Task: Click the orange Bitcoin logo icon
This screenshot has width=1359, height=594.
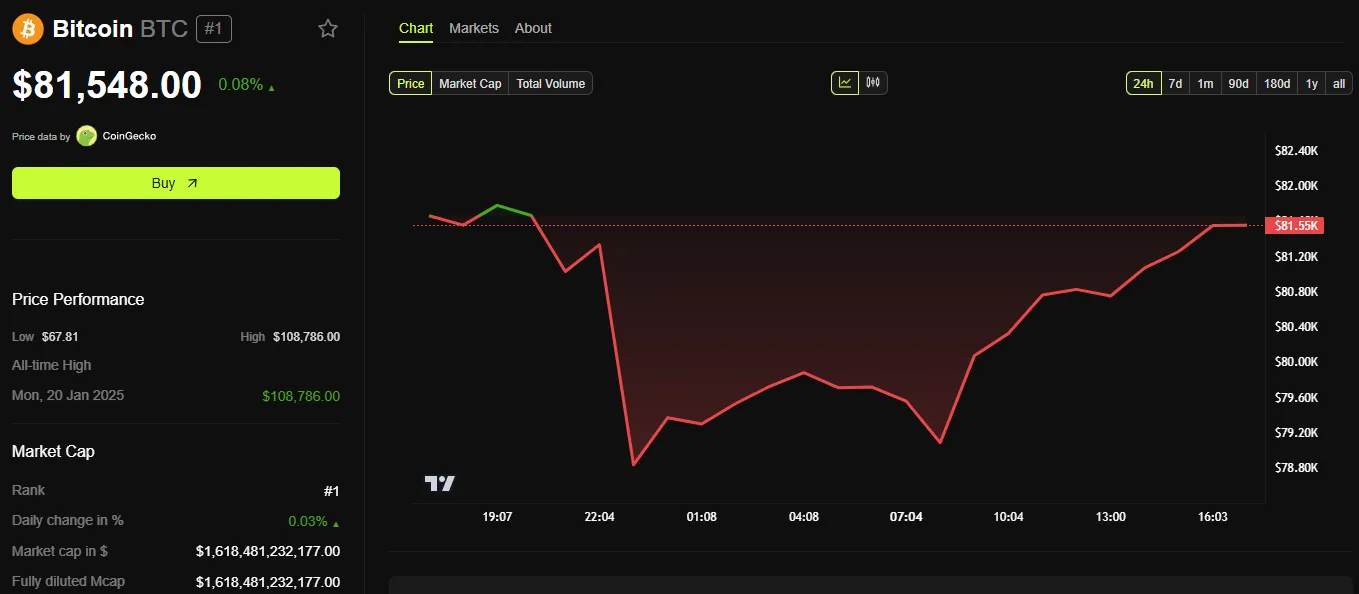Action: point(28,29)
